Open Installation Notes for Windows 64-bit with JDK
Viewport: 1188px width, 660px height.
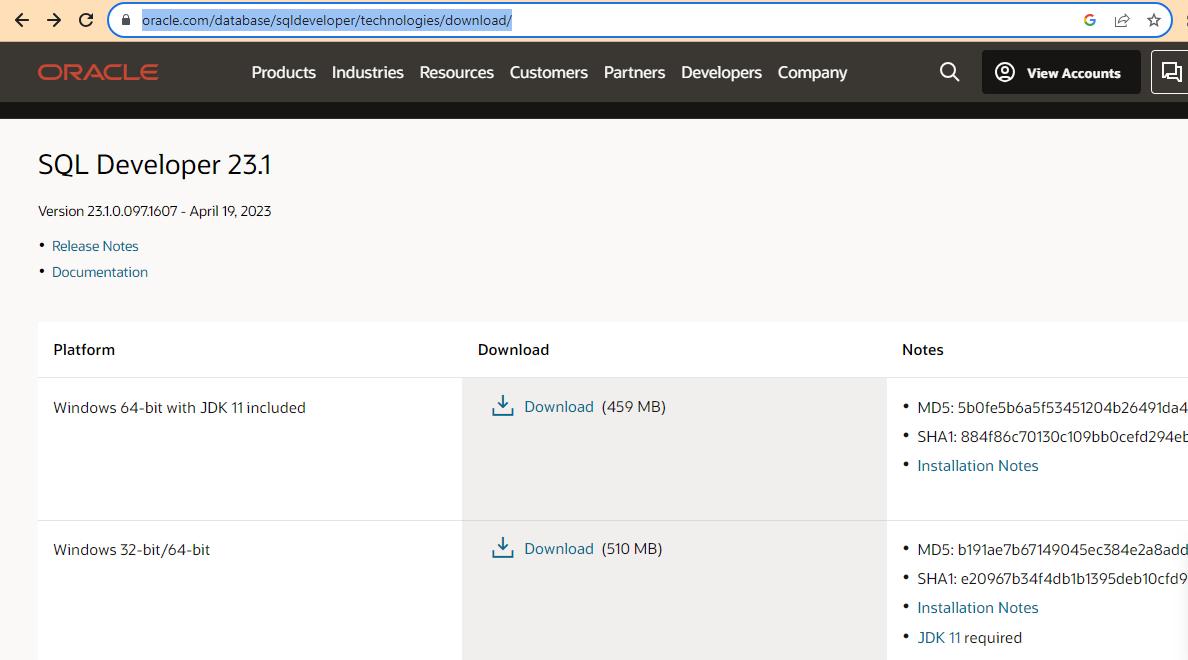point(977,466)
